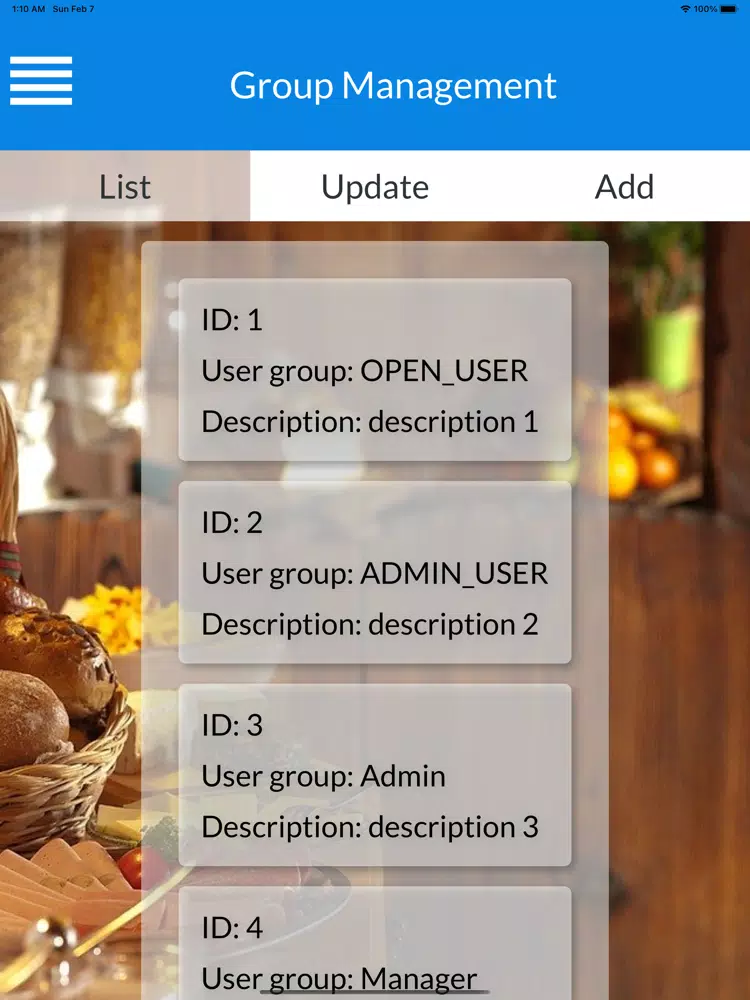The image size is (750, 1000).
Task: Select Description: description 1 line
Action: point(370,422)
